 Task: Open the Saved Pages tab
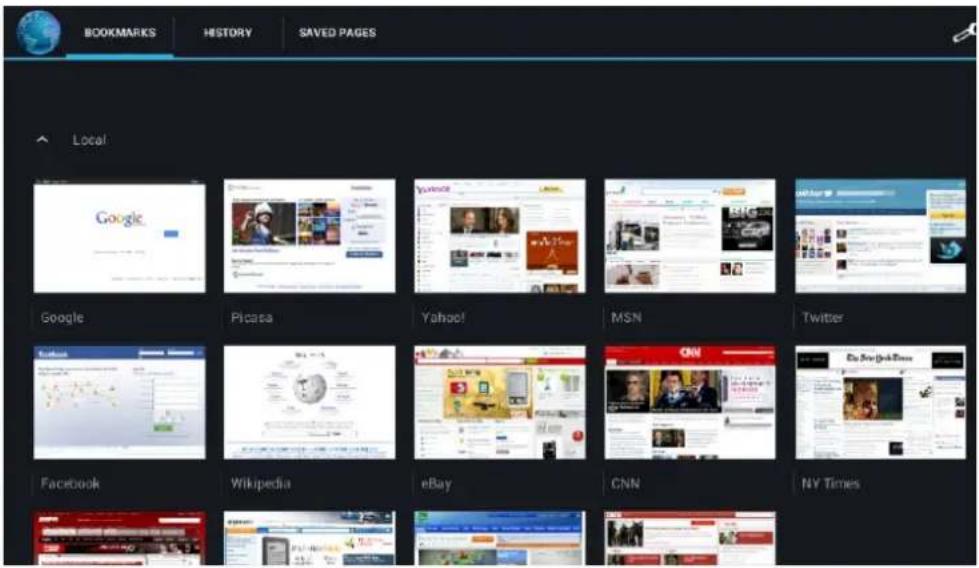click(x=338, y=32)
